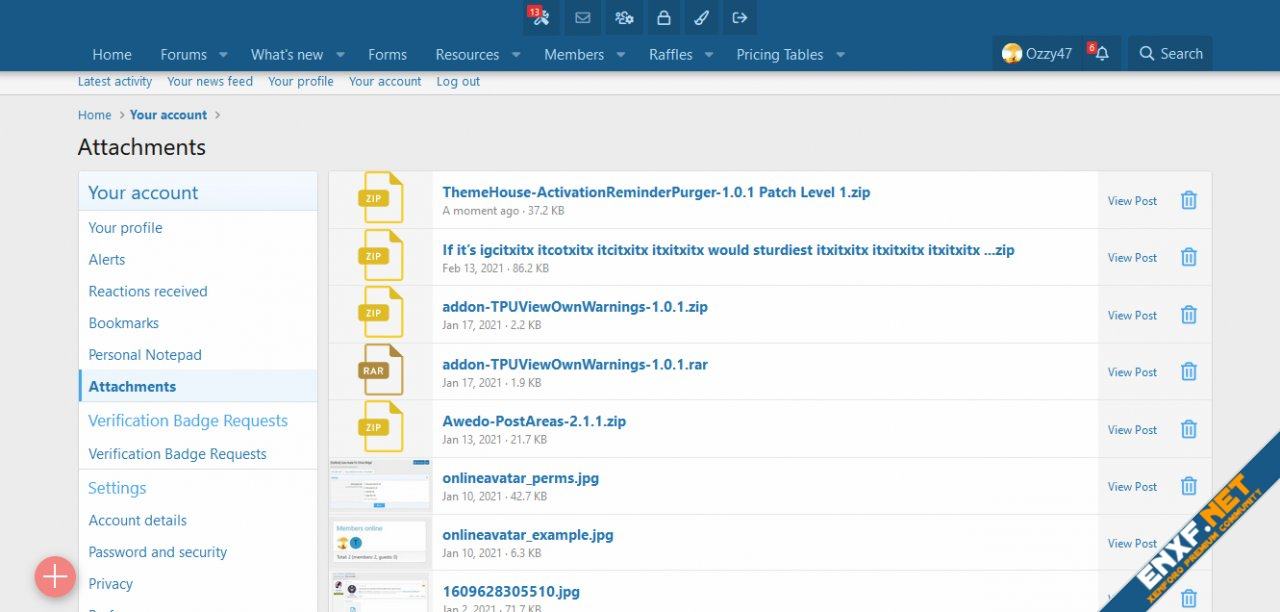
Task: View Post for addon-TPUViewOwnWarnings-1.0.1.rar
Action: tap(1132, 373)
